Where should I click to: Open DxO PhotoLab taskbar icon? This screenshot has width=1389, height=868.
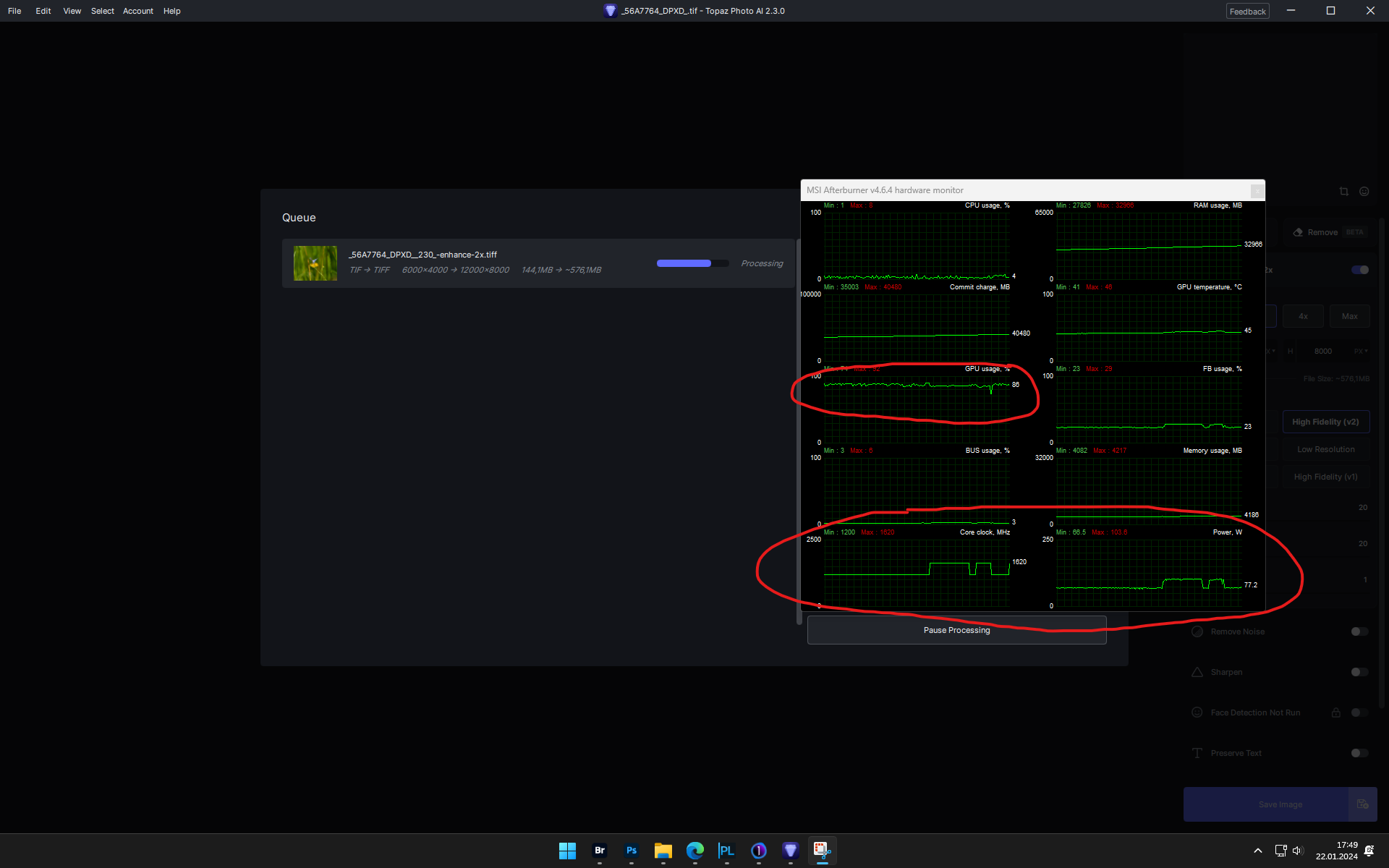point(726,851)
